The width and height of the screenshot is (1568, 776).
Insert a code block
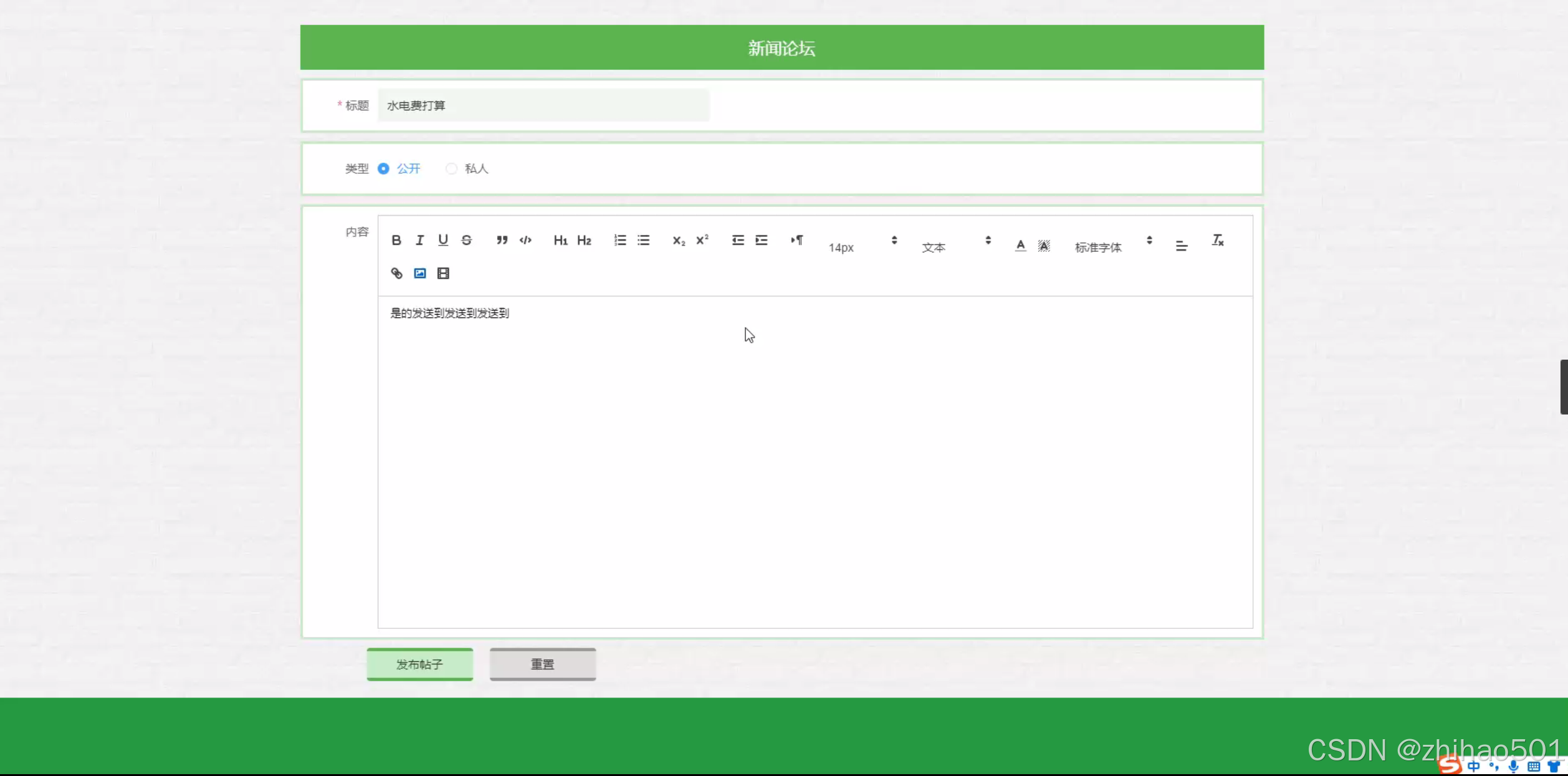(525, 240)
